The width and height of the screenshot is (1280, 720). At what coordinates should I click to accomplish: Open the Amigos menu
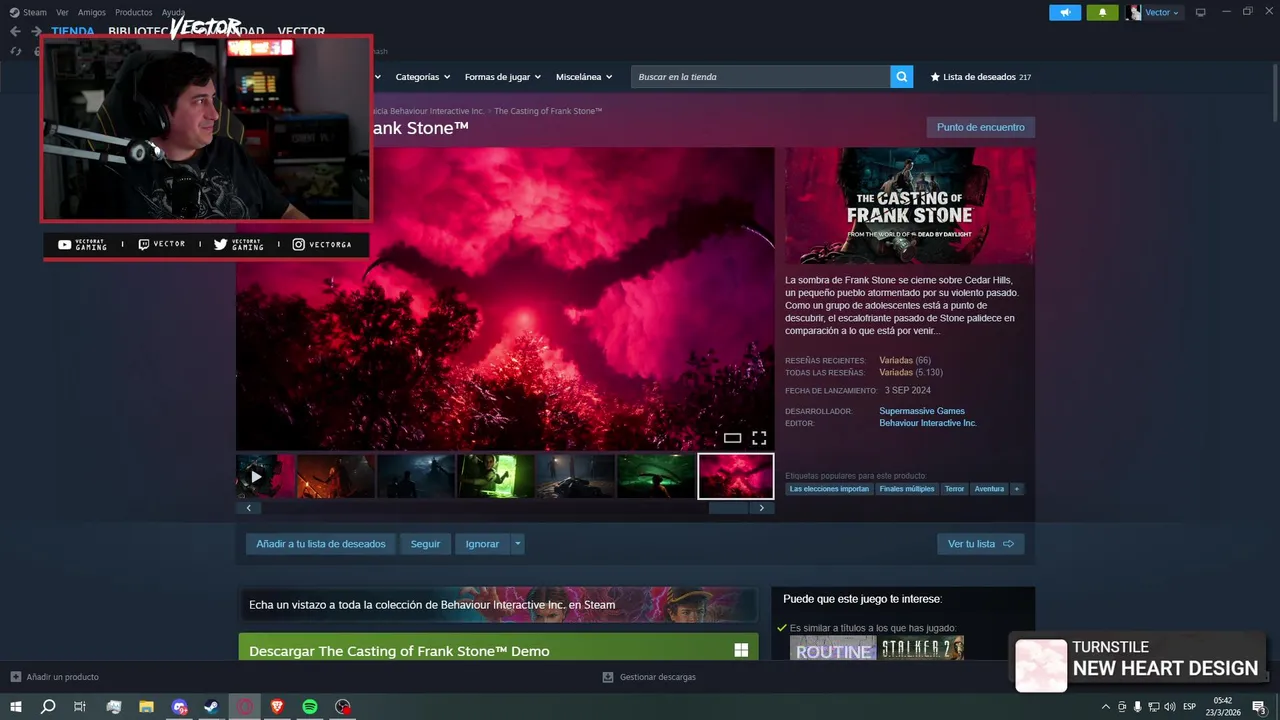point(92,12)
